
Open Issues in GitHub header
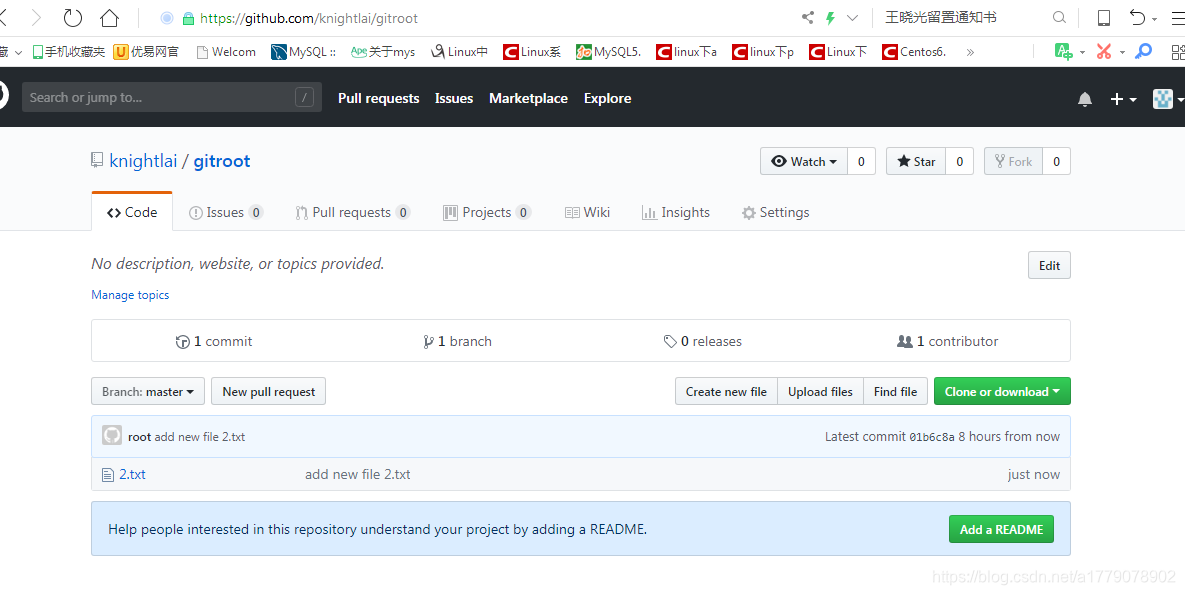[x=454, y=98]
